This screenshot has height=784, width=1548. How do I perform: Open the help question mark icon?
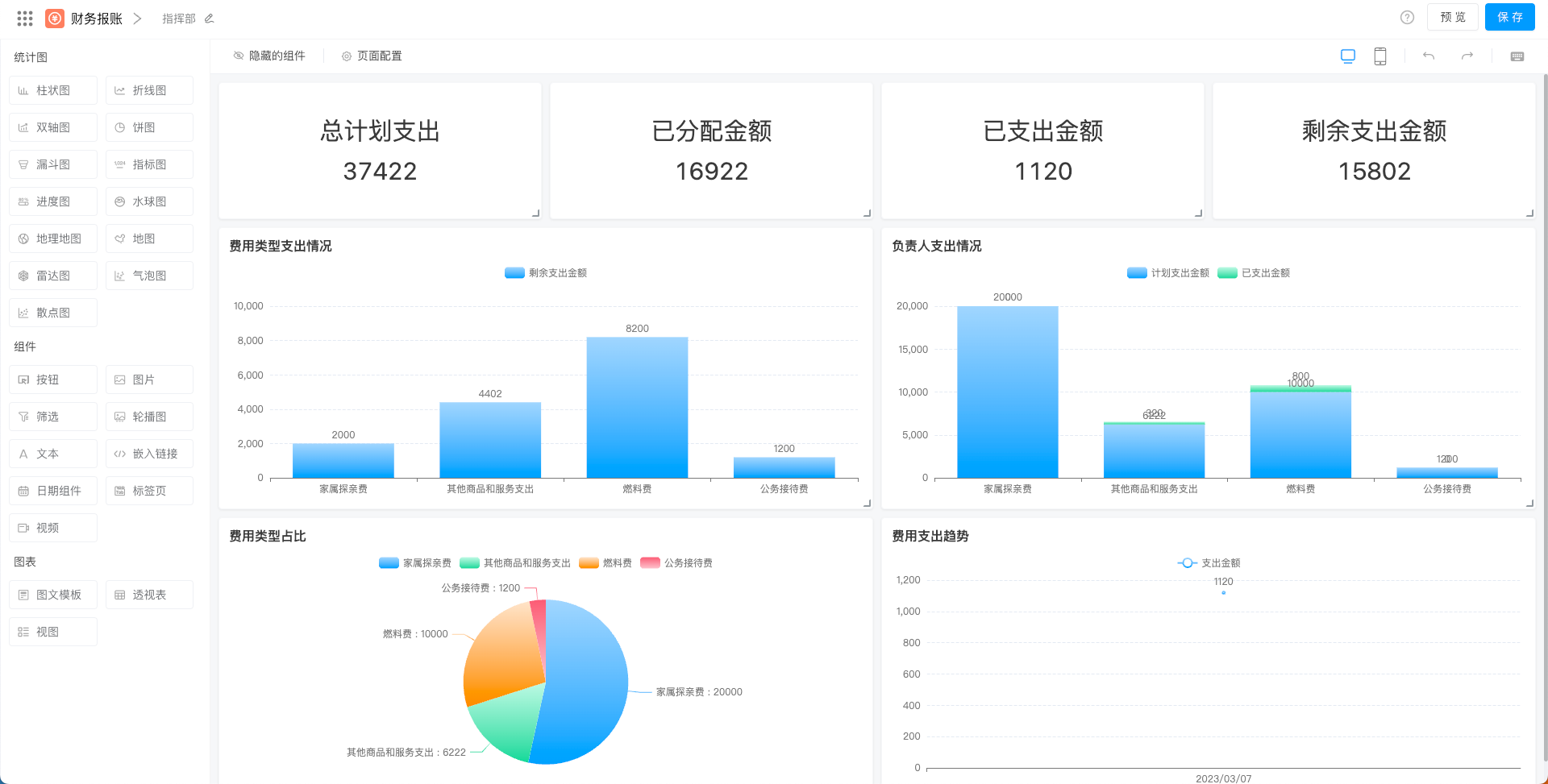[x=1407, y=18]
